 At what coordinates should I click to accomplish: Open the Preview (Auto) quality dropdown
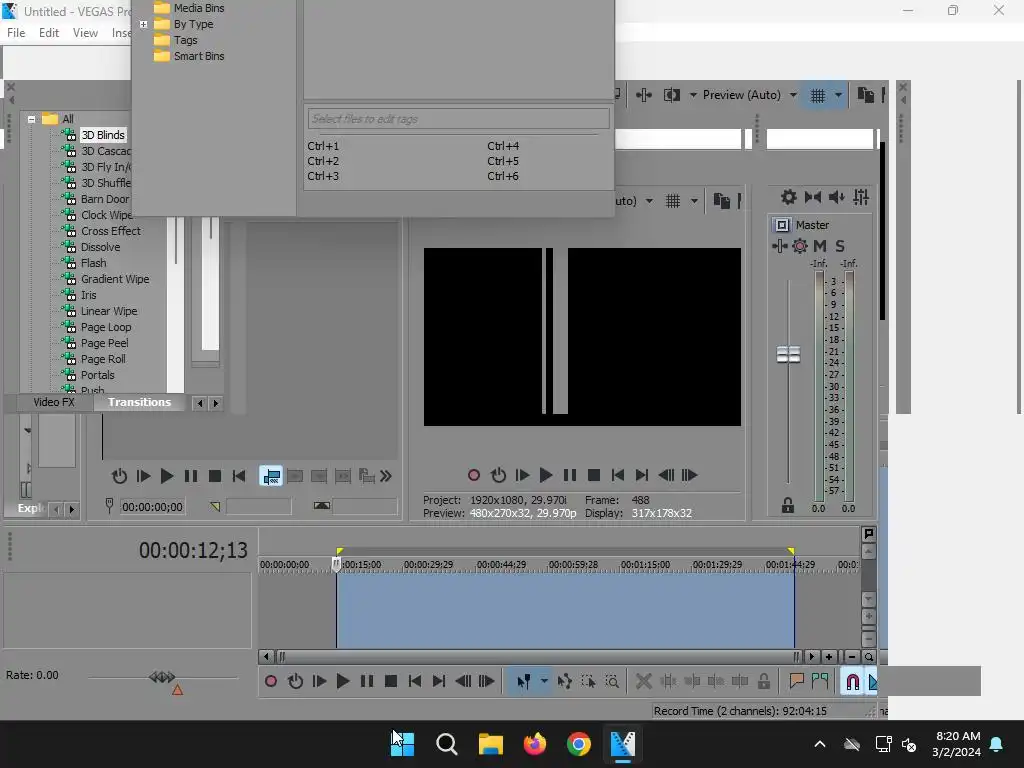(749, 95)
